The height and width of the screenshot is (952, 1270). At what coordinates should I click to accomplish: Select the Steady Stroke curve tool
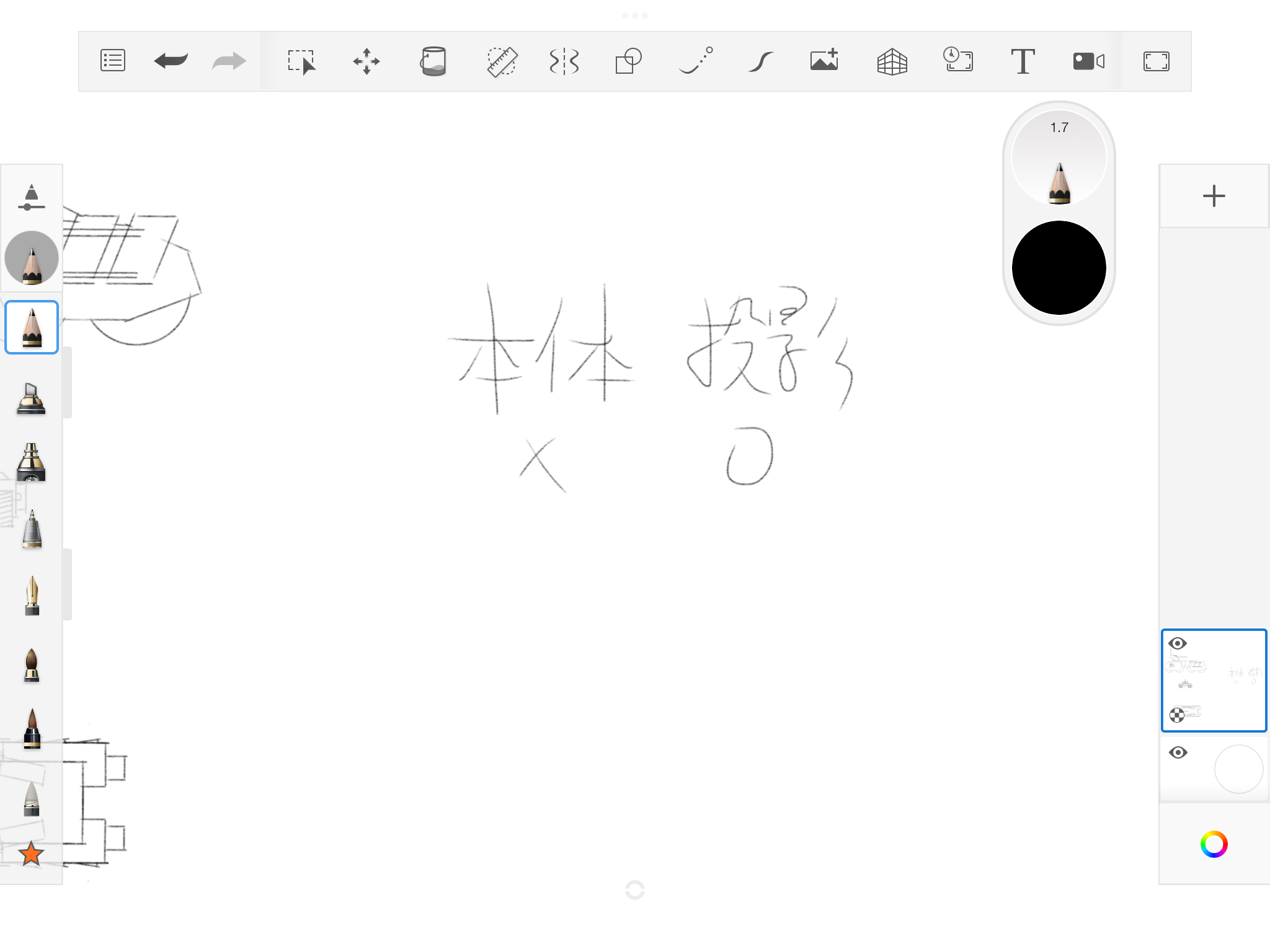click(x=761, y=61)
